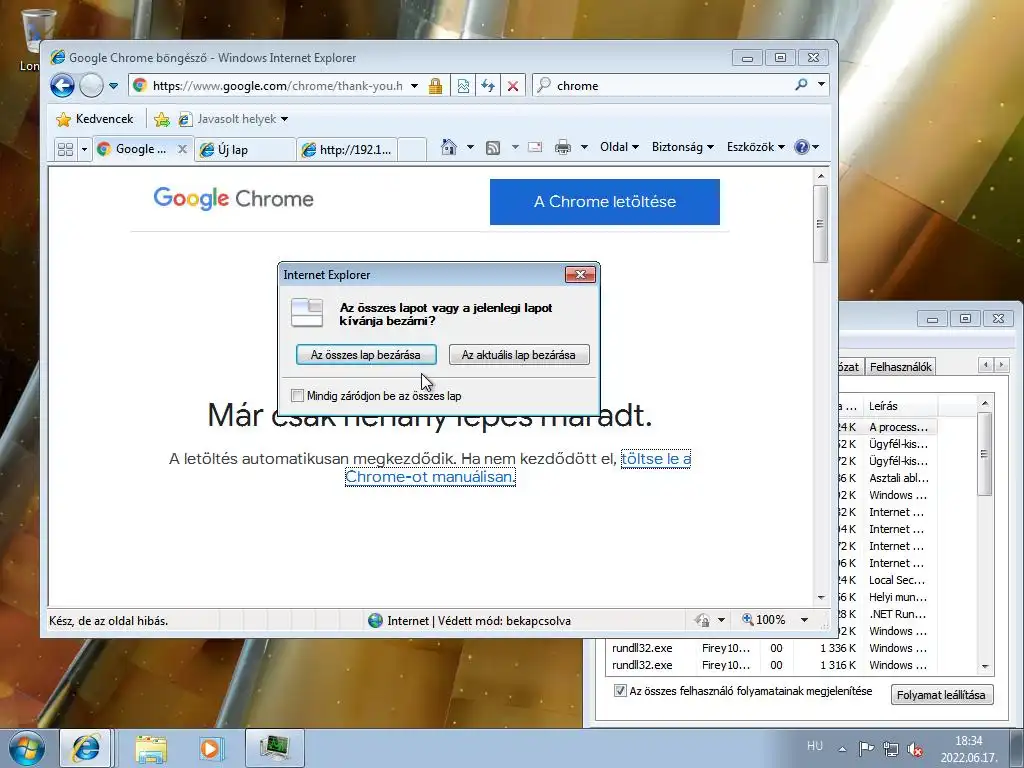
Task: Uncheck Az összes felhasználó folyamatainak megjelenítése
Action: click(620, 690)
